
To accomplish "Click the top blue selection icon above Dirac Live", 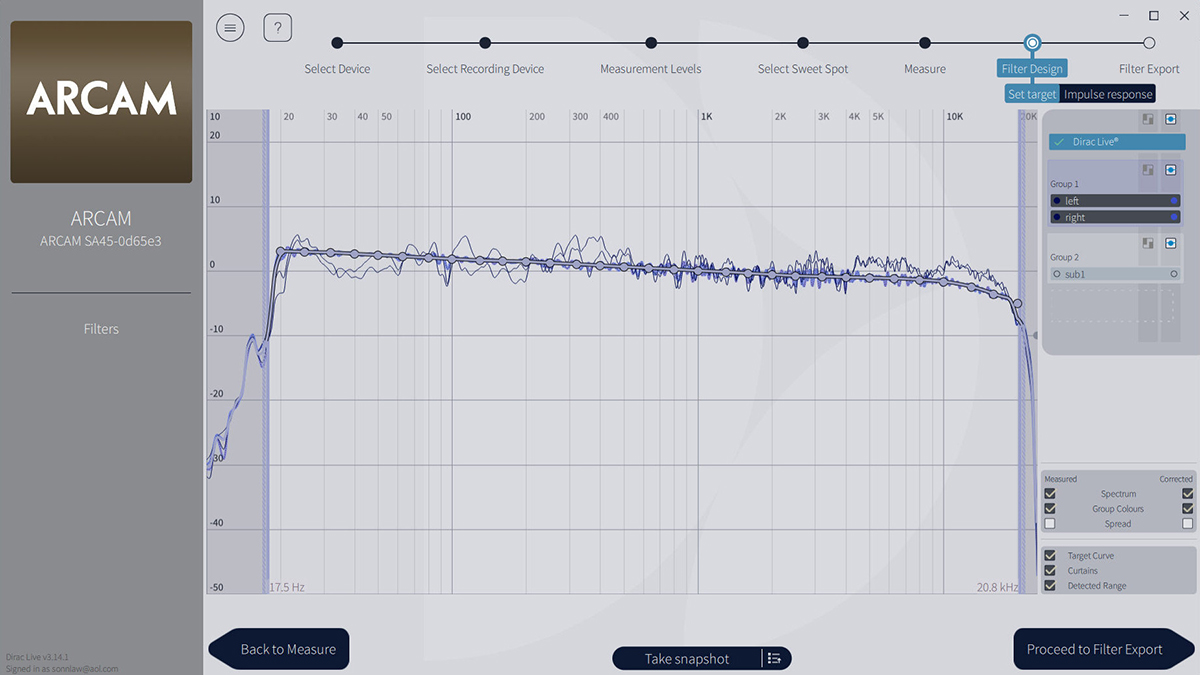I will click(x=1170, y=119).
